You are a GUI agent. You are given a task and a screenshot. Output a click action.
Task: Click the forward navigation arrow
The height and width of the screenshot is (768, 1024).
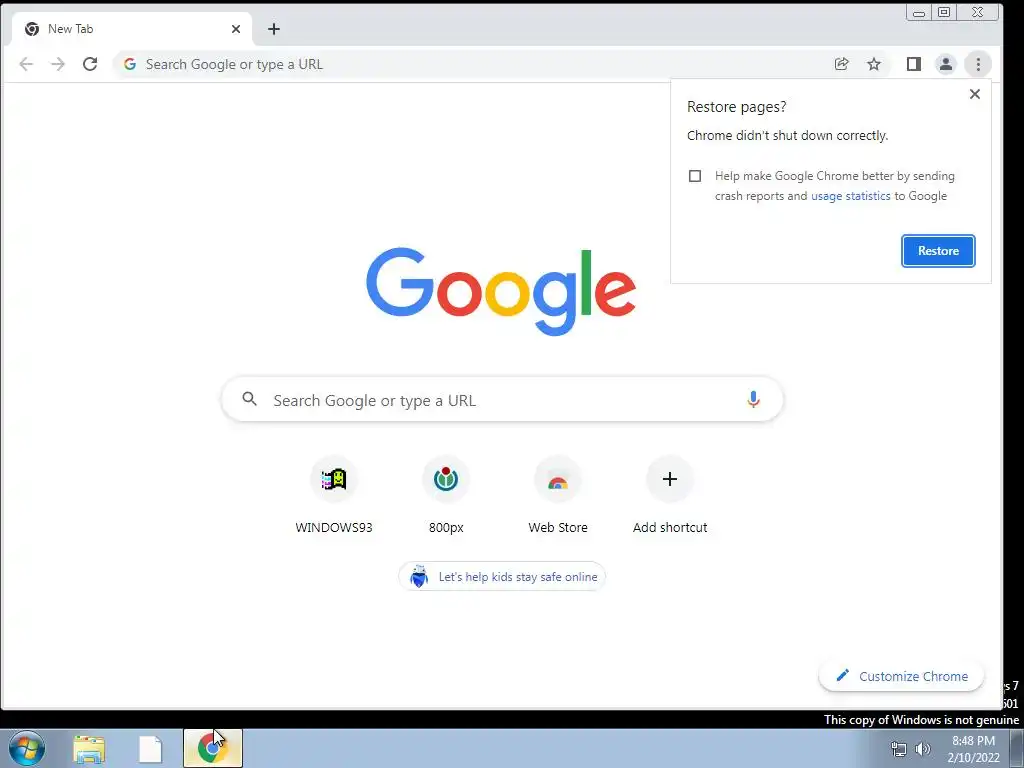coord(58,64)
